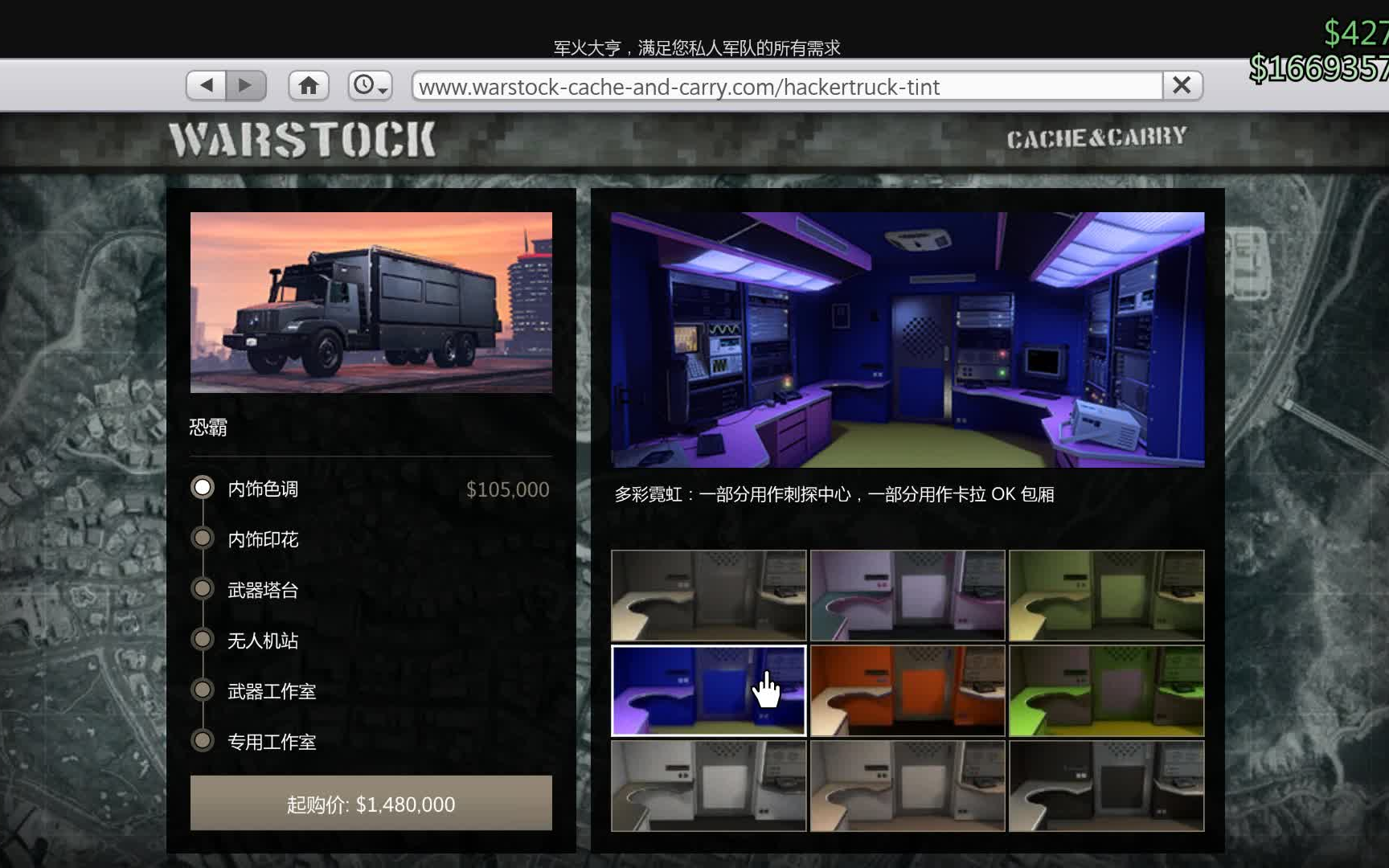Click the browser back arrow button
Image resolution: width=1389 pixels, height=868 pixels.
click(x=206, y=85)
